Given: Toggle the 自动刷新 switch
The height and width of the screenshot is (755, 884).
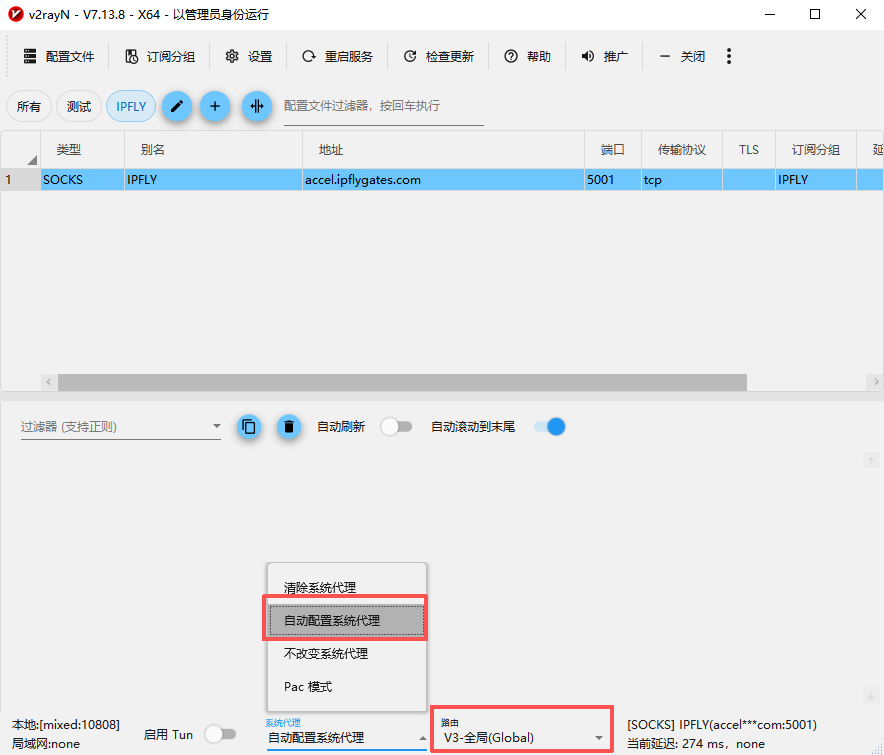Looking at the screenshot, I should [396, 427].
